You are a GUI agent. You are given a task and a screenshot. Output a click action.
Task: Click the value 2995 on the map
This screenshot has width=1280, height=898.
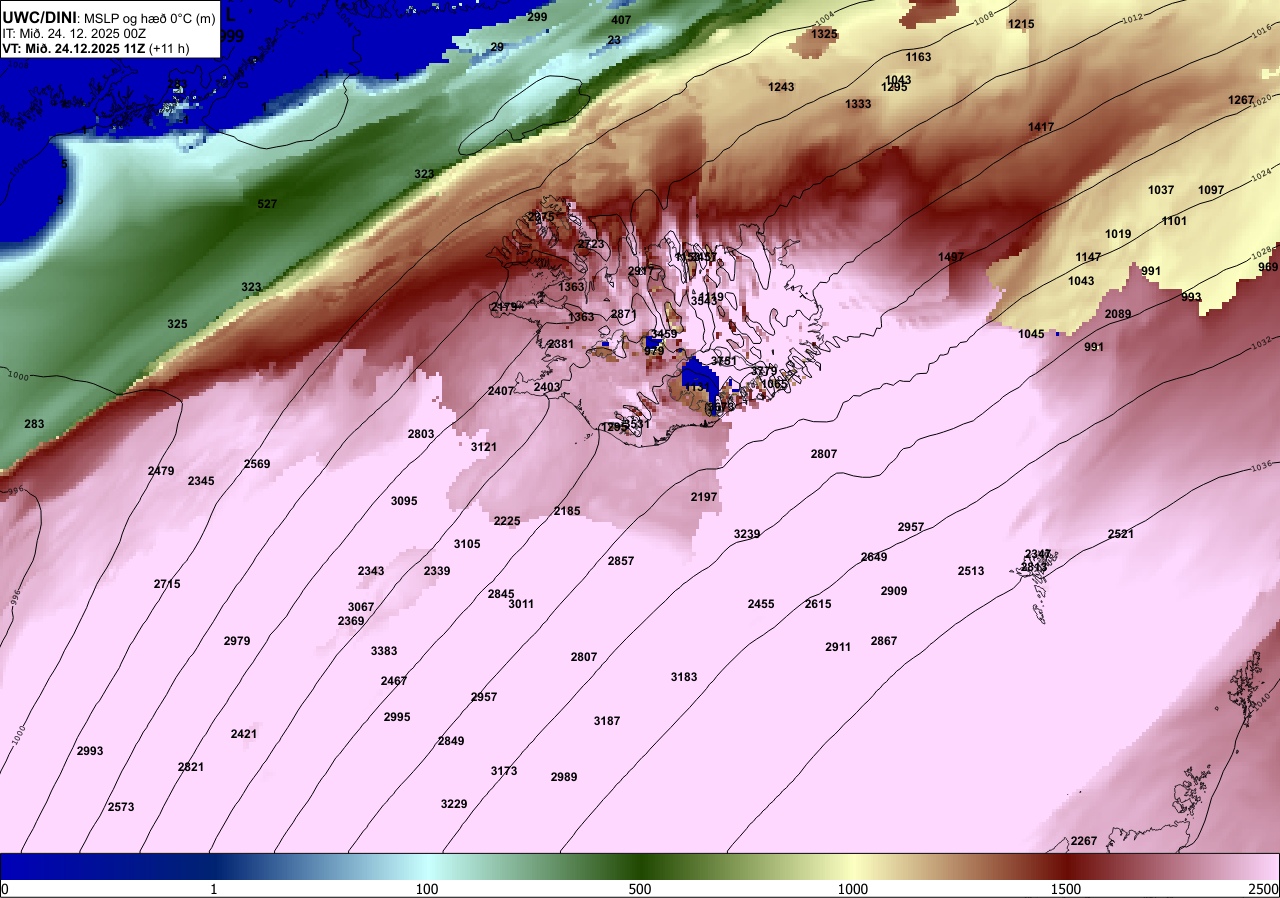pyautogui.click(x=397, y=717)
